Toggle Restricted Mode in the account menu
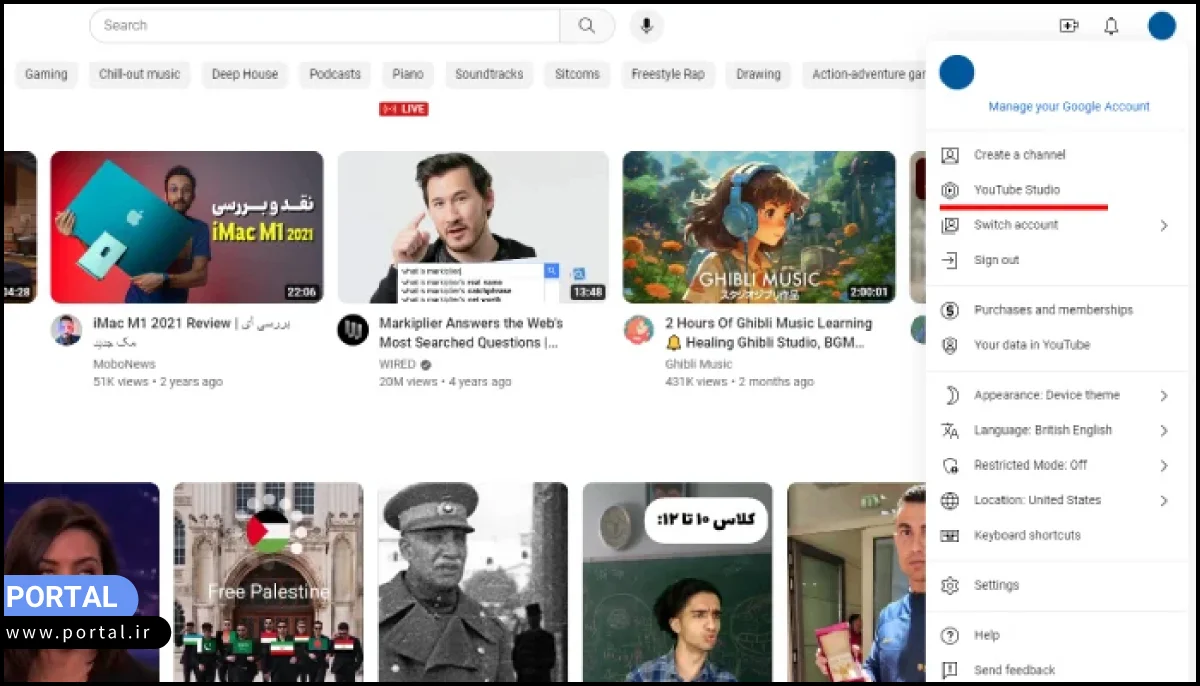The width and height of the screenshot is (1200, 686). (x=1029, y=464)
